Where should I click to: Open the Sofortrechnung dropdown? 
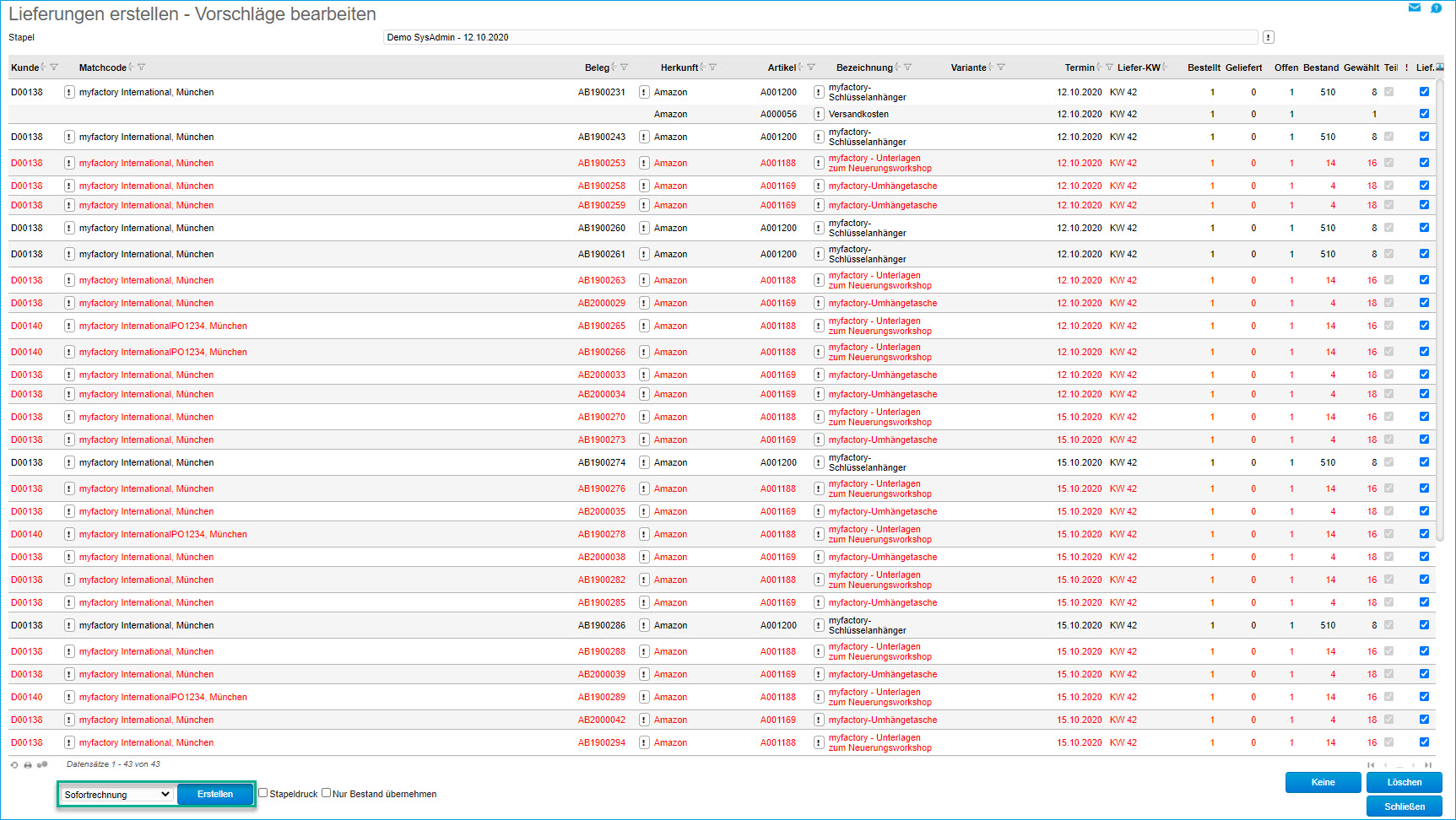pyautogui.click(x=117, y=795)
